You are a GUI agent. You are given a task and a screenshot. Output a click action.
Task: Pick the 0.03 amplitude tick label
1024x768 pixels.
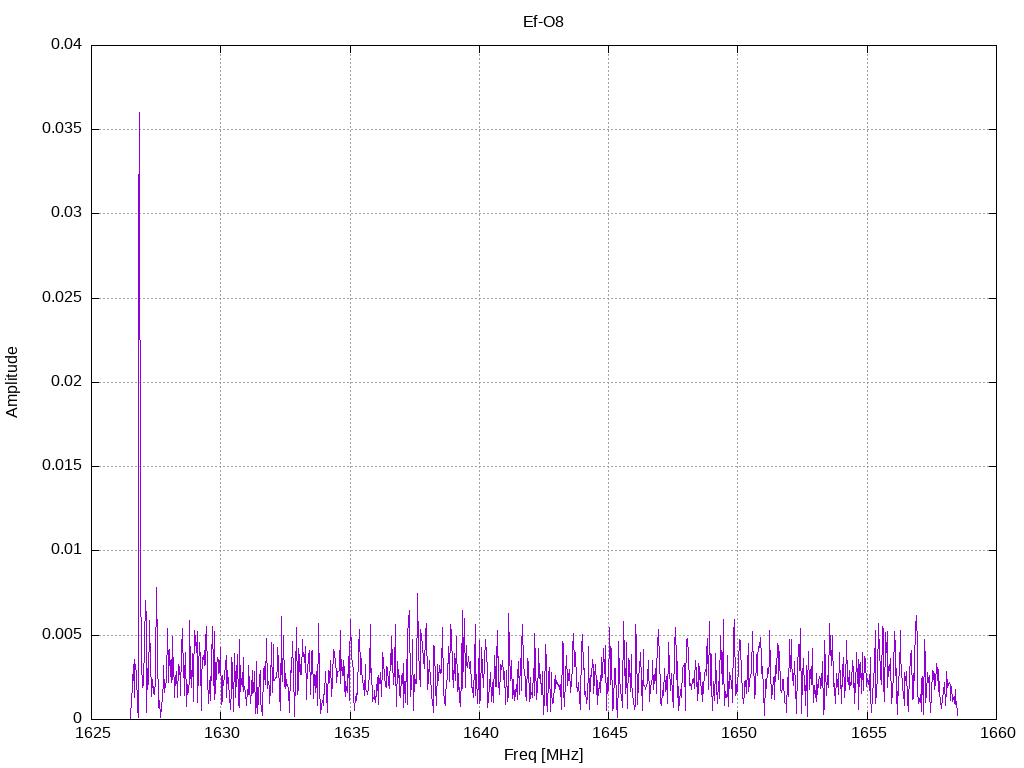66,213
